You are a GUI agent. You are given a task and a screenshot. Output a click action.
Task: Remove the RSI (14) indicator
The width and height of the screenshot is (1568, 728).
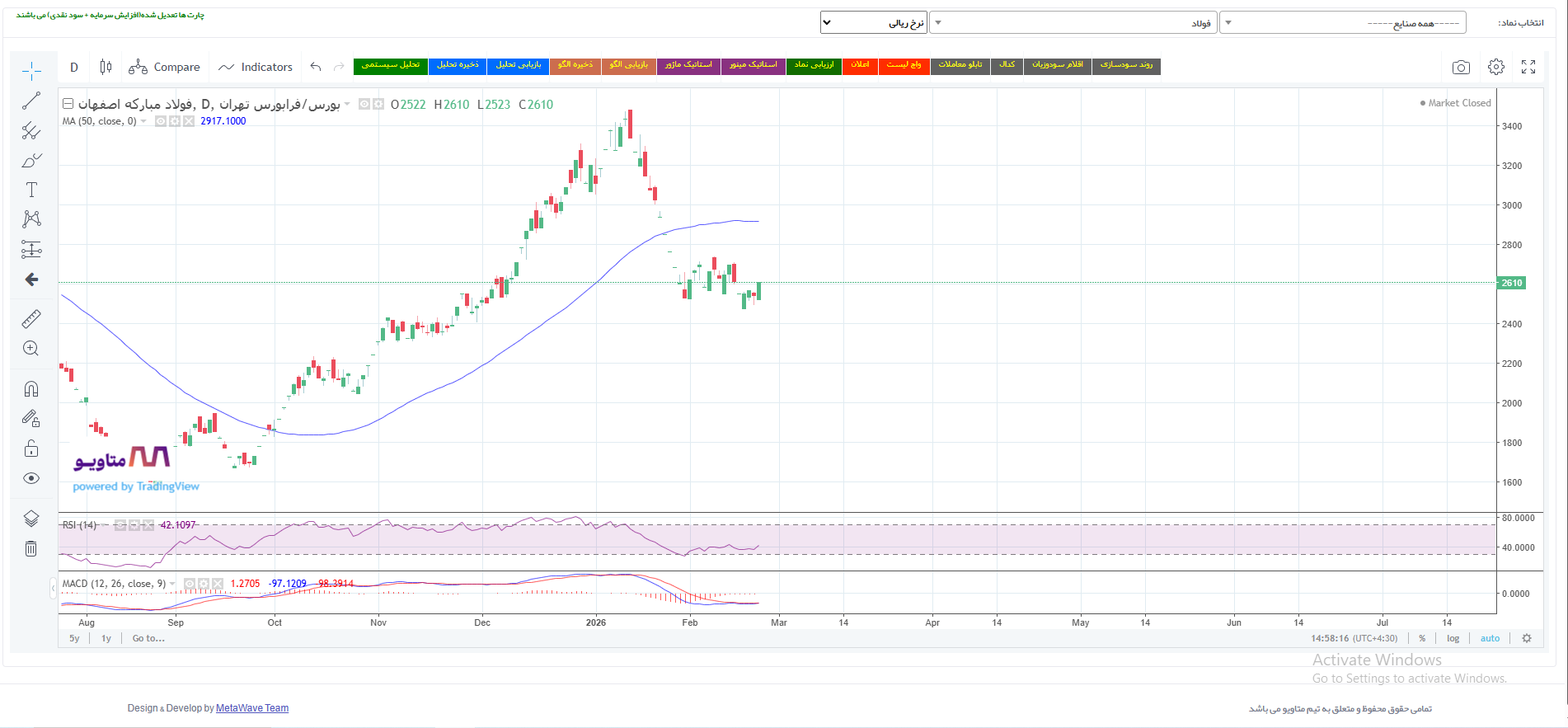pos(148,525)
